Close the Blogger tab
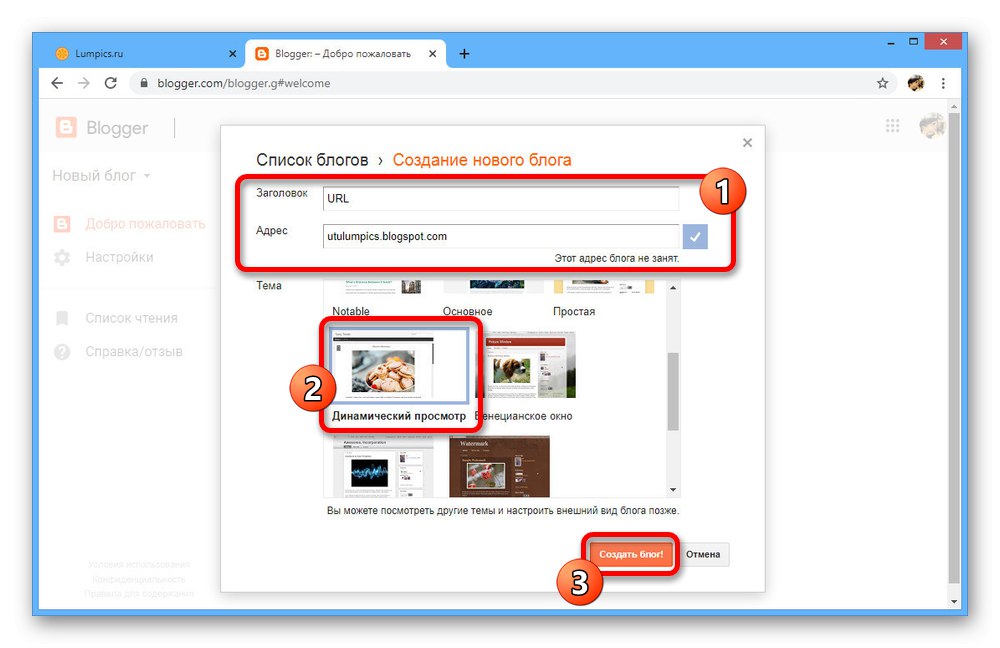The width and height of the screenshot is (1000, 648). (x=432, y=54)
